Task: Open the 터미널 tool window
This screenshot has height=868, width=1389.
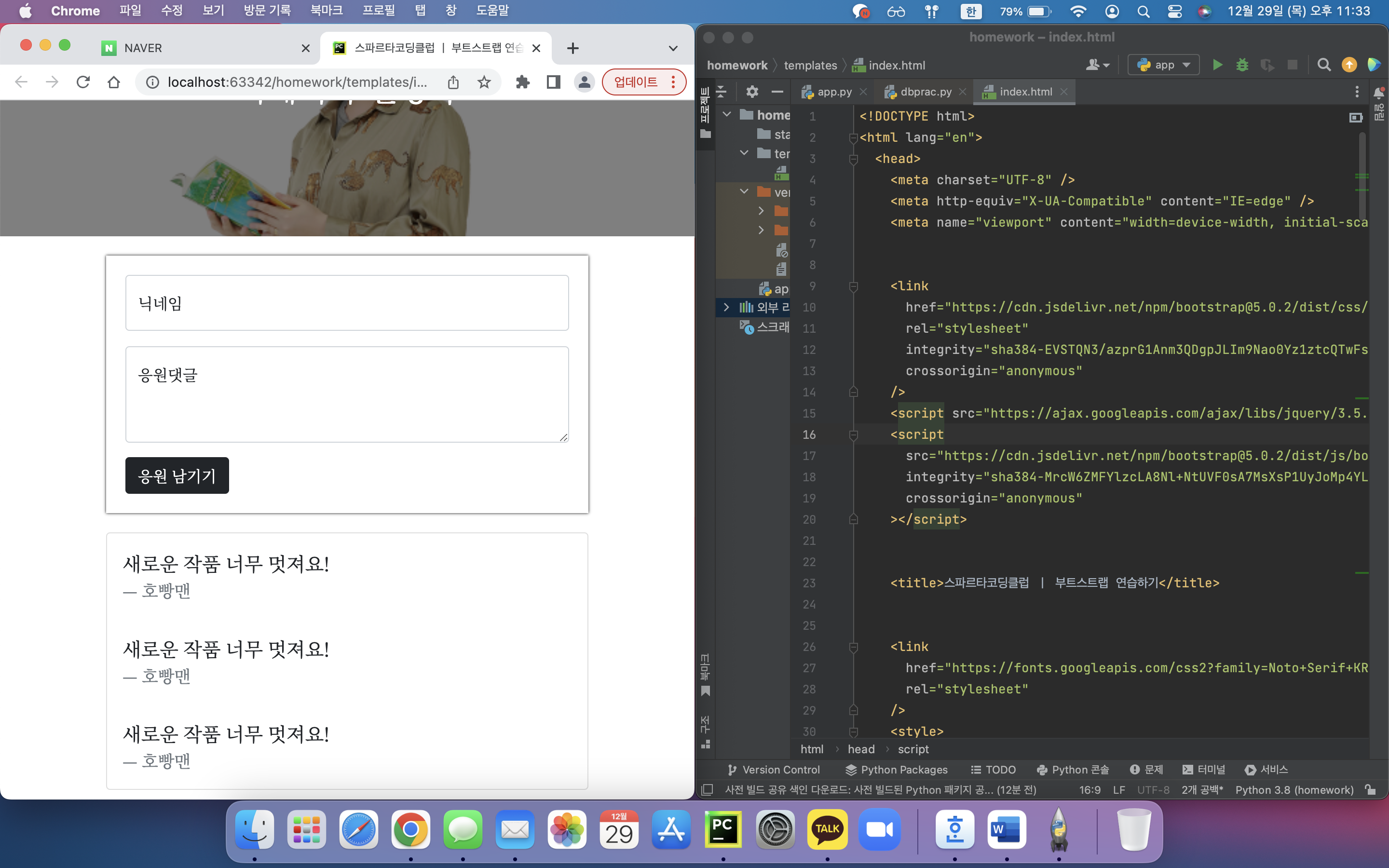Action: pos(1204,770)
